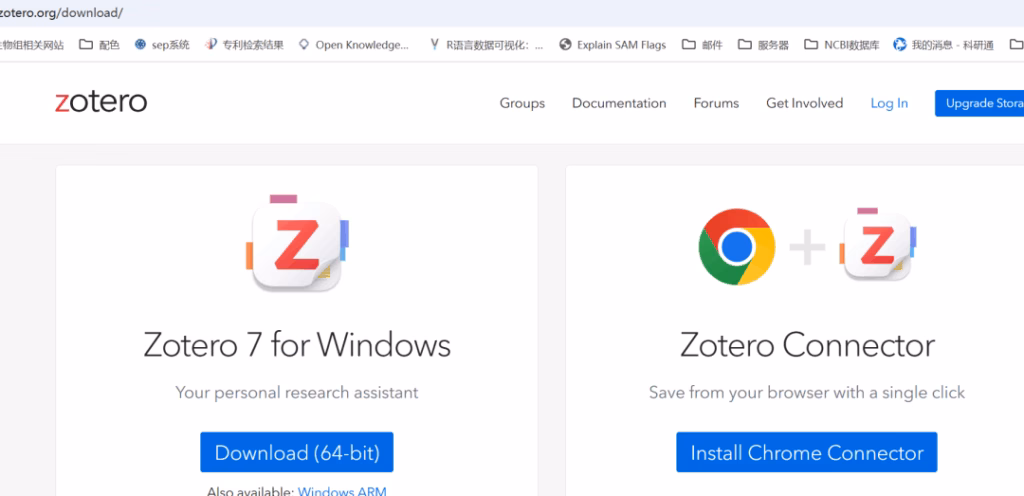Viewport: 1024px width, 496px height.
Task: Open the R语言数据可视化 bookmark
Action: pyautogui.click(x=486, y=45)
